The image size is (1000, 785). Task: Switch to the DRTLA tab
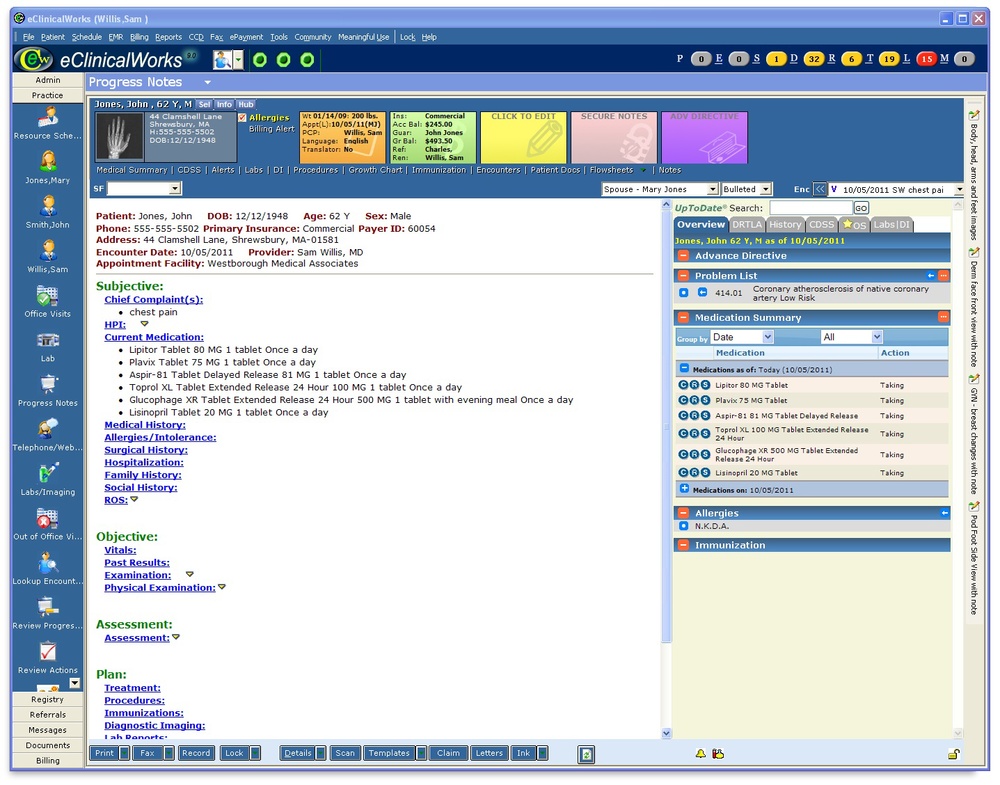(747, 224)
